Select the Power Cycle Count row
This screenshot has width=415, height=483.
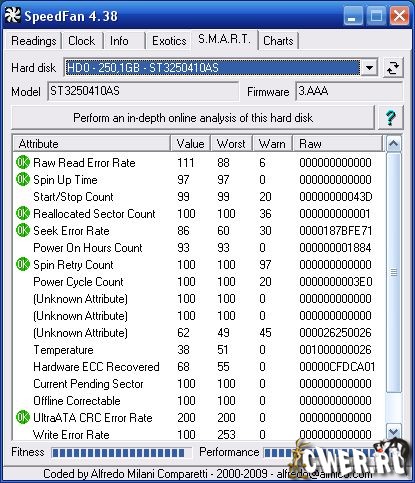coord(199,281)
